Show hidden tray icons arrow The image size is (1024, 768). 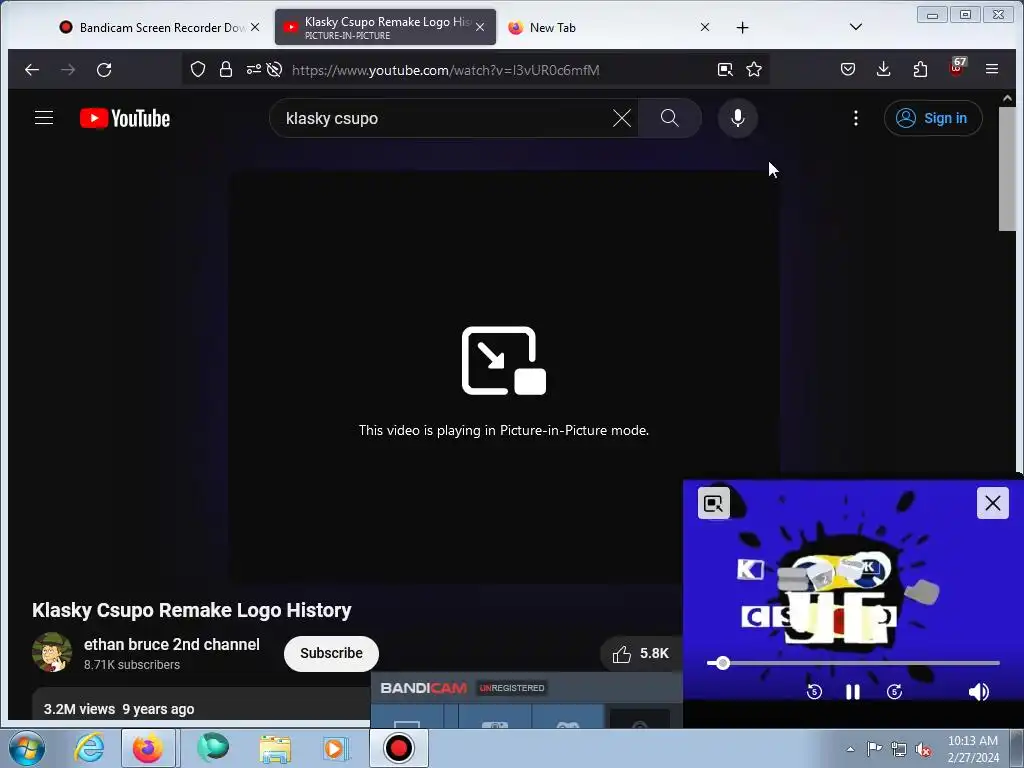[x=850, y=749]
